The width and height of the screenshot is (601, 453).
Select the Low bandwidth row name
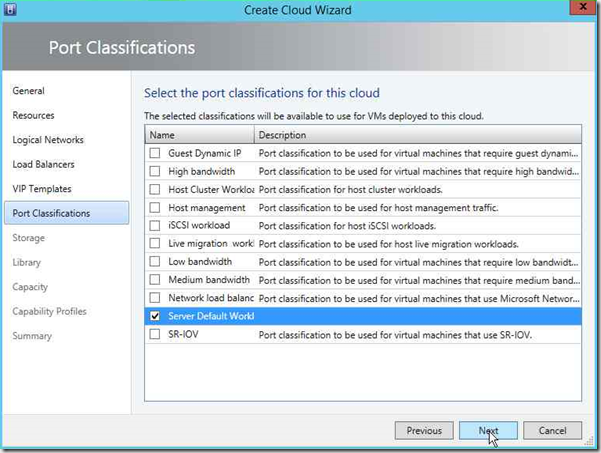[200, 262]
